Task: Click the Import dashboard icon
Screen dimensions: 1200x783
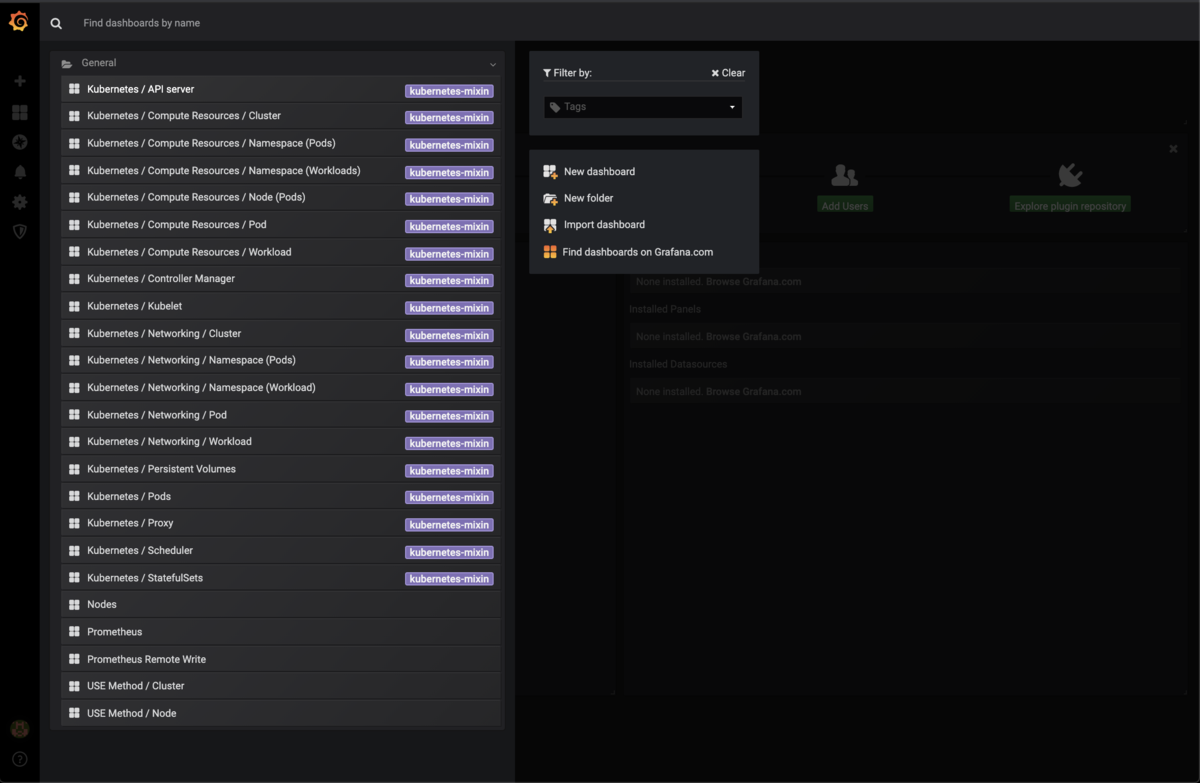Action: coord(550,225)
